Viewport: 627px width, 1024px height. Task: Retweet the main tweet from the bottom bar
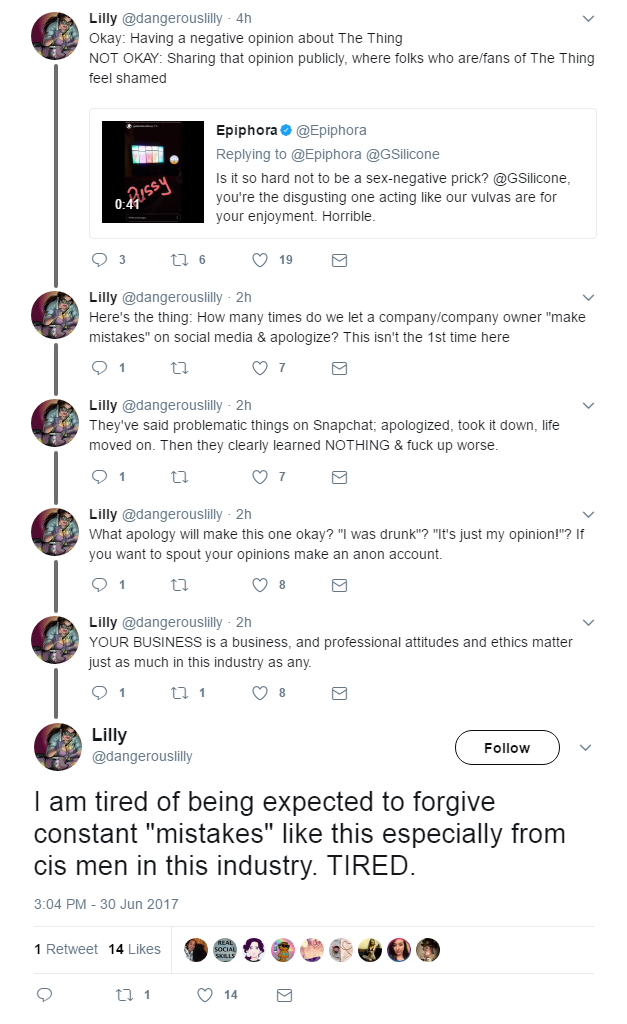[x=124, y=995]
